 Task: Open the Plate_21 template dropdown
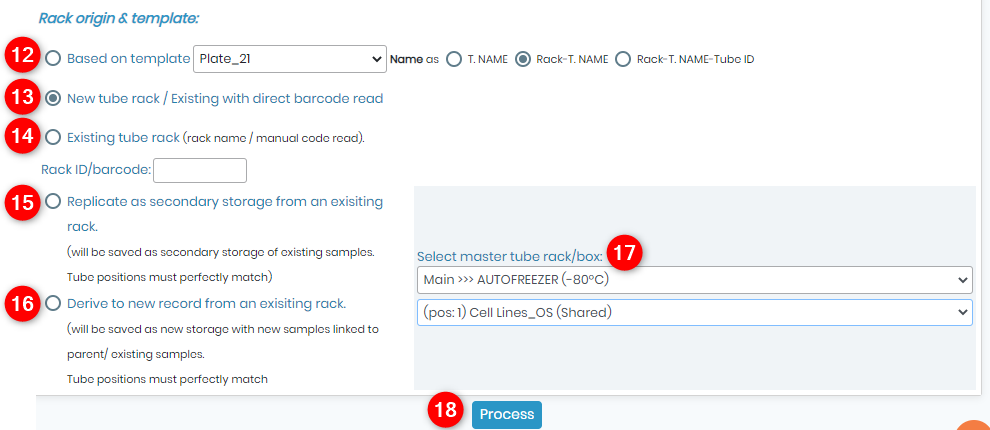(290, 59)
